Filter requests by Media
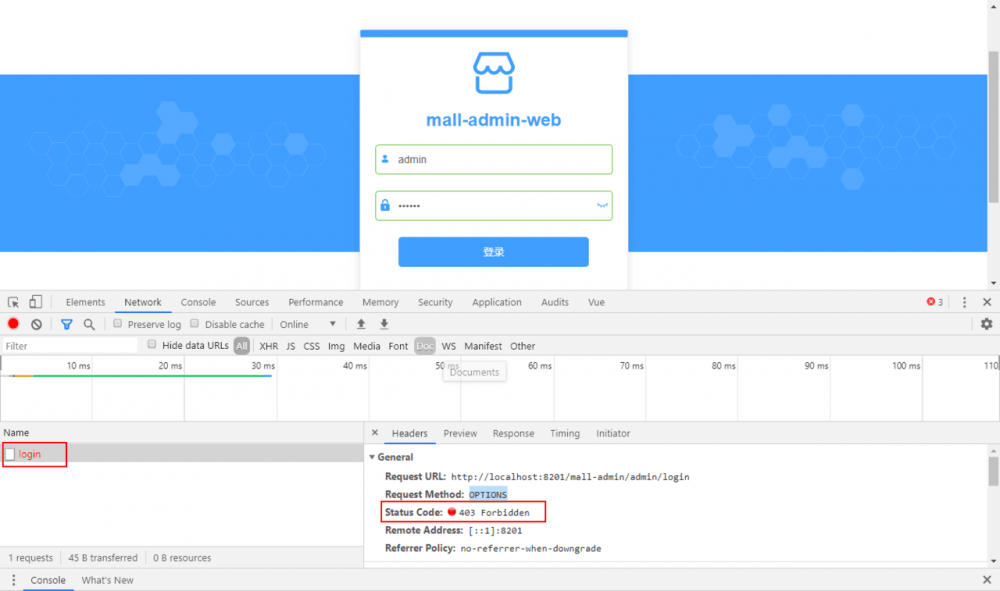The height and width of the screenshot is (591, 1000). pos(367,346)
